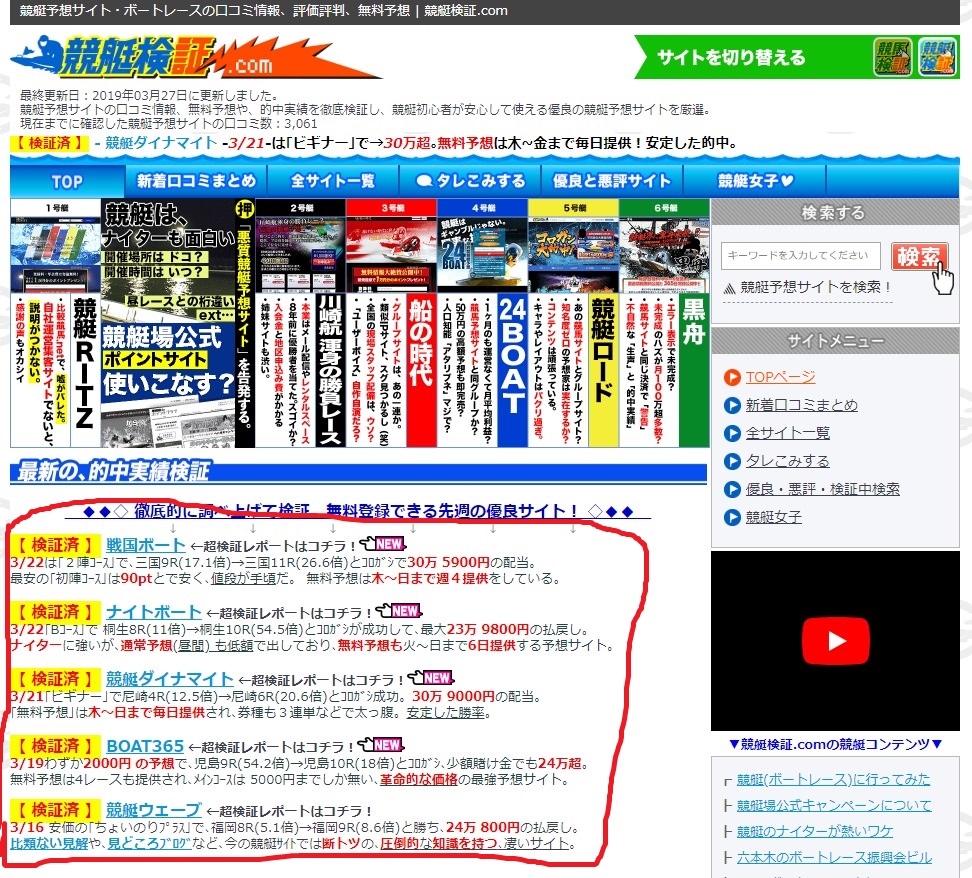Screen dimensions: 972x878
Task: Open the 5号艇 競艇ロード thumbnail
Action: point(573,323)
